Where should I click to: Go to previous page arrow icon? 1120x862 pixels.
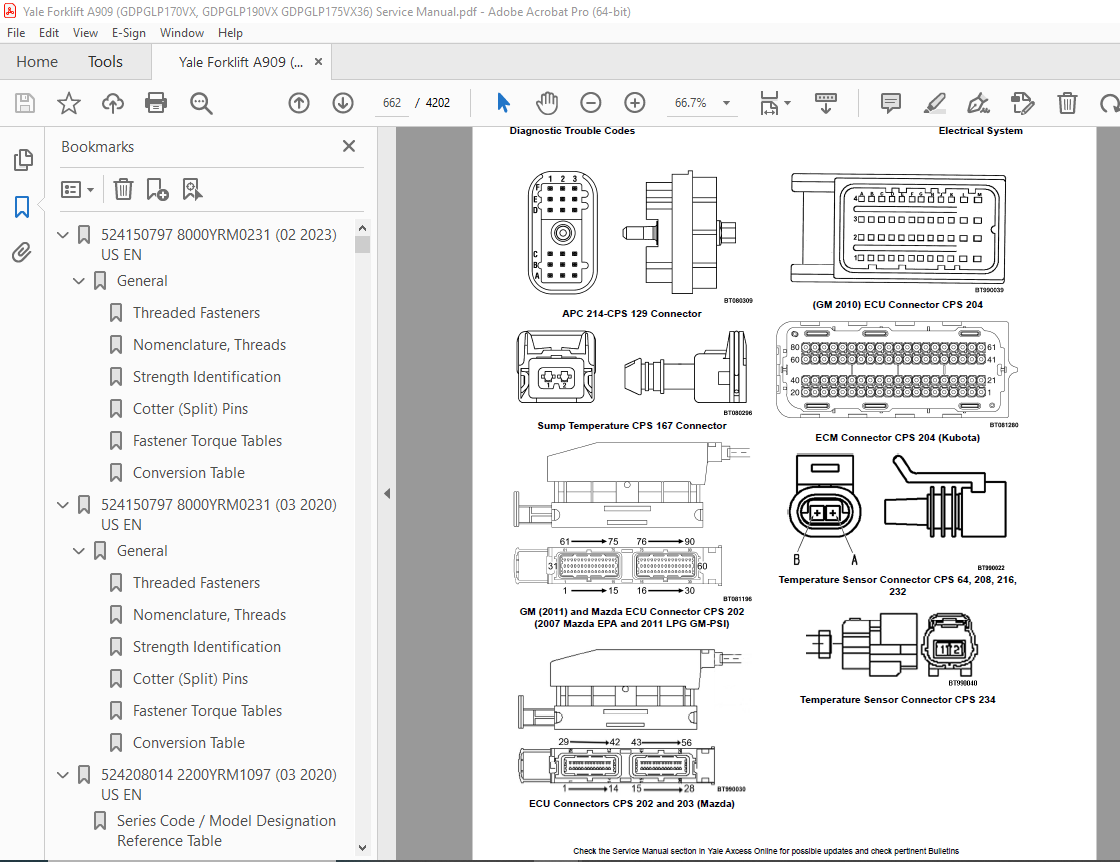click(299, 103)
